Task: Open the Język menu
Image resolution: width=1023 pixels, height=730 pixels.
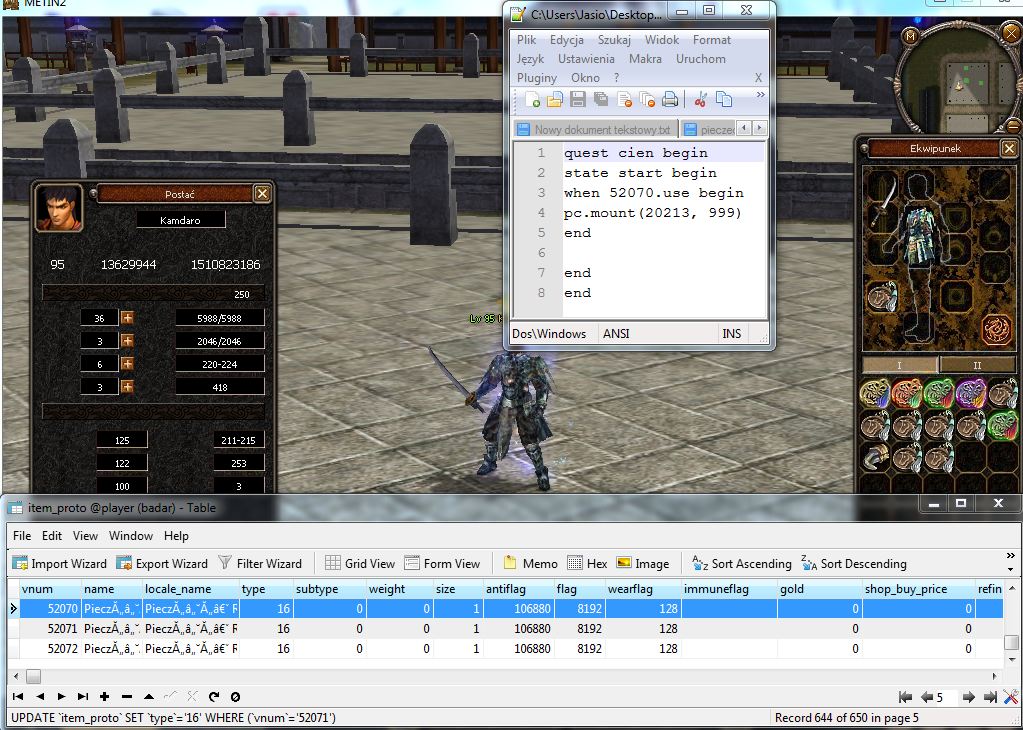Action: [530, 59]
